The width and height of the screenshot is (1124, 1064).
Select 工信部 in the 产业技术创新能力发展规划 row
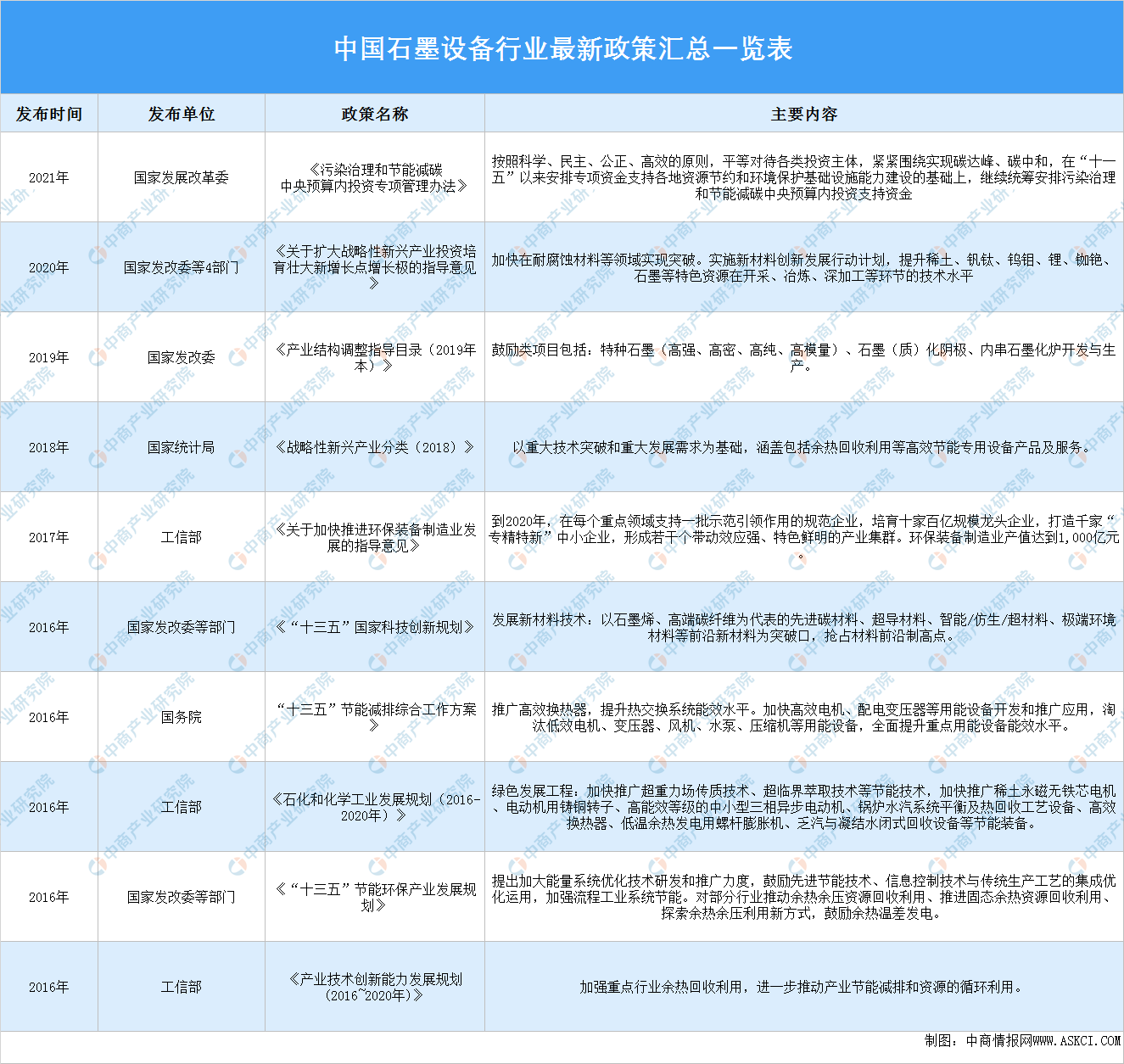click(x=182, y=987)
